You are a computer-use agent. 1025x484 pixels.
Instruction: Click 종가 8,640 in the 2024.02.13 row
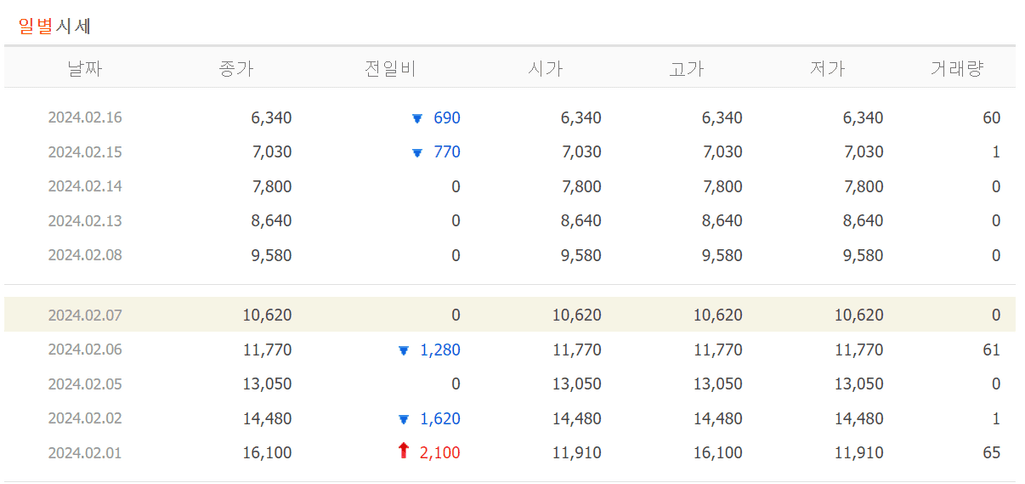point(271,220)
